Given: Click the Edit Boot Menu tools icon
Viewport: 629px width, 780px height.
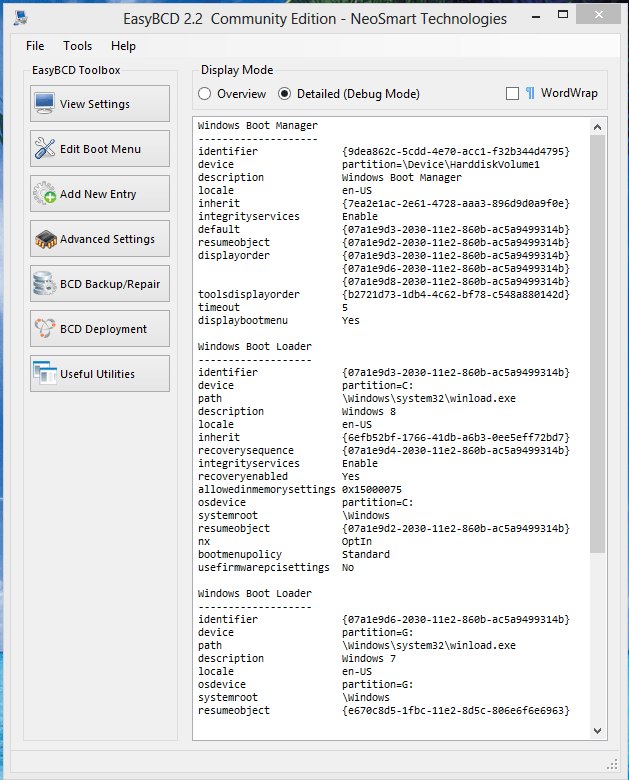Looking at the screenshot, I should (x=45, y=148).
